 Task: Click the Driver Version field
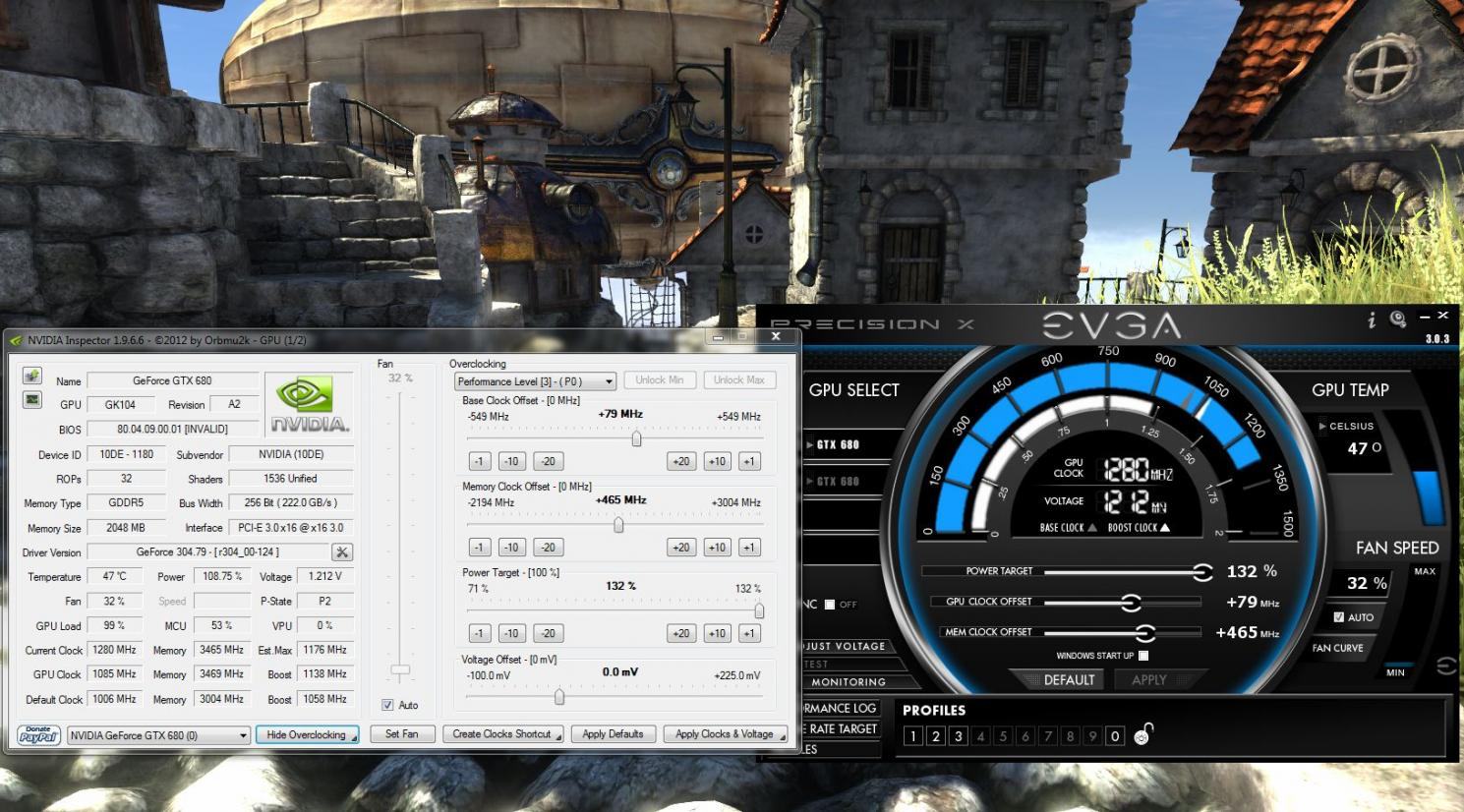tap(207, 552)
